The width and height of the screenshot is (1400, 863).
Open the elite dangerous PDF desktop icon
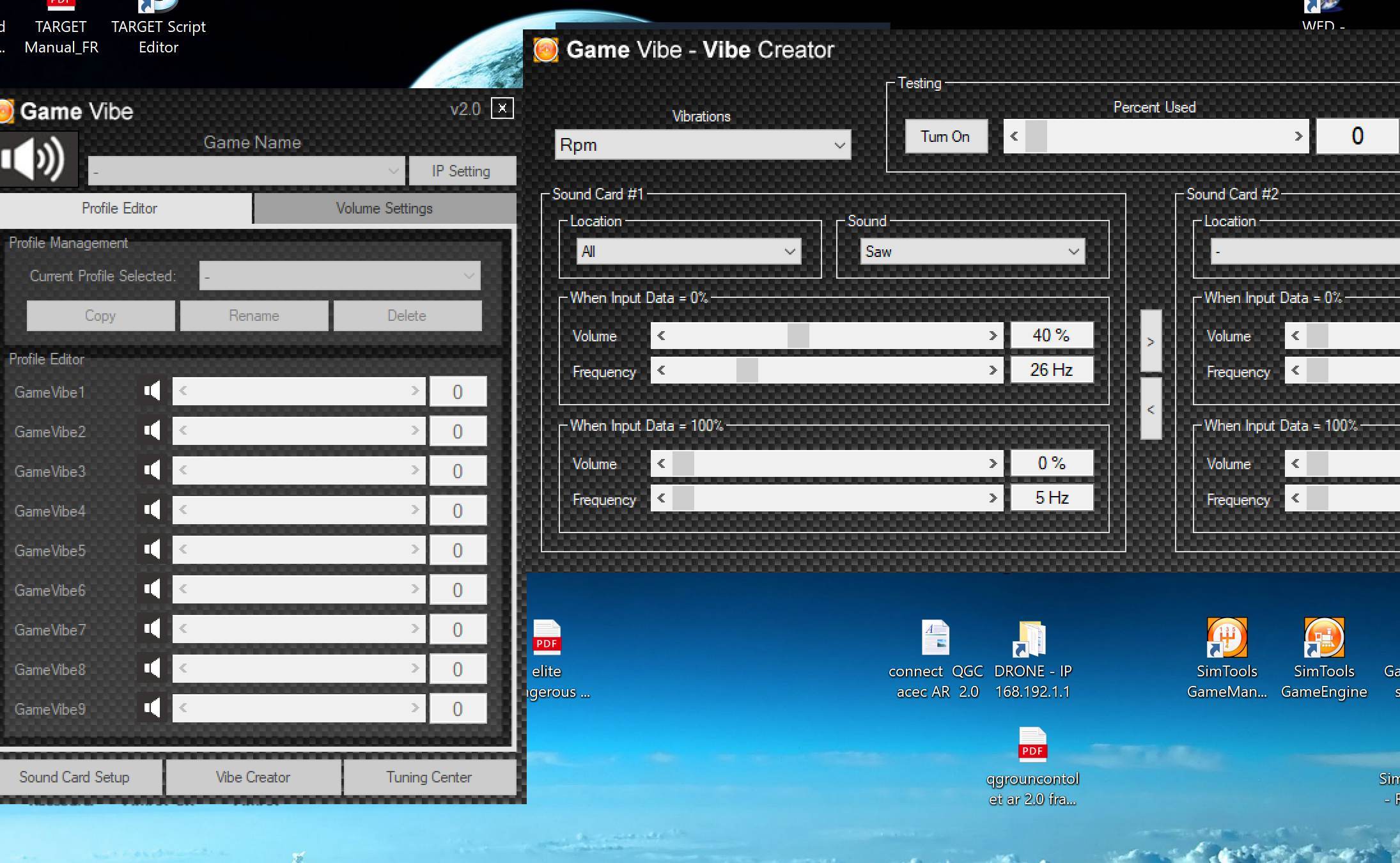coord(547,638)
